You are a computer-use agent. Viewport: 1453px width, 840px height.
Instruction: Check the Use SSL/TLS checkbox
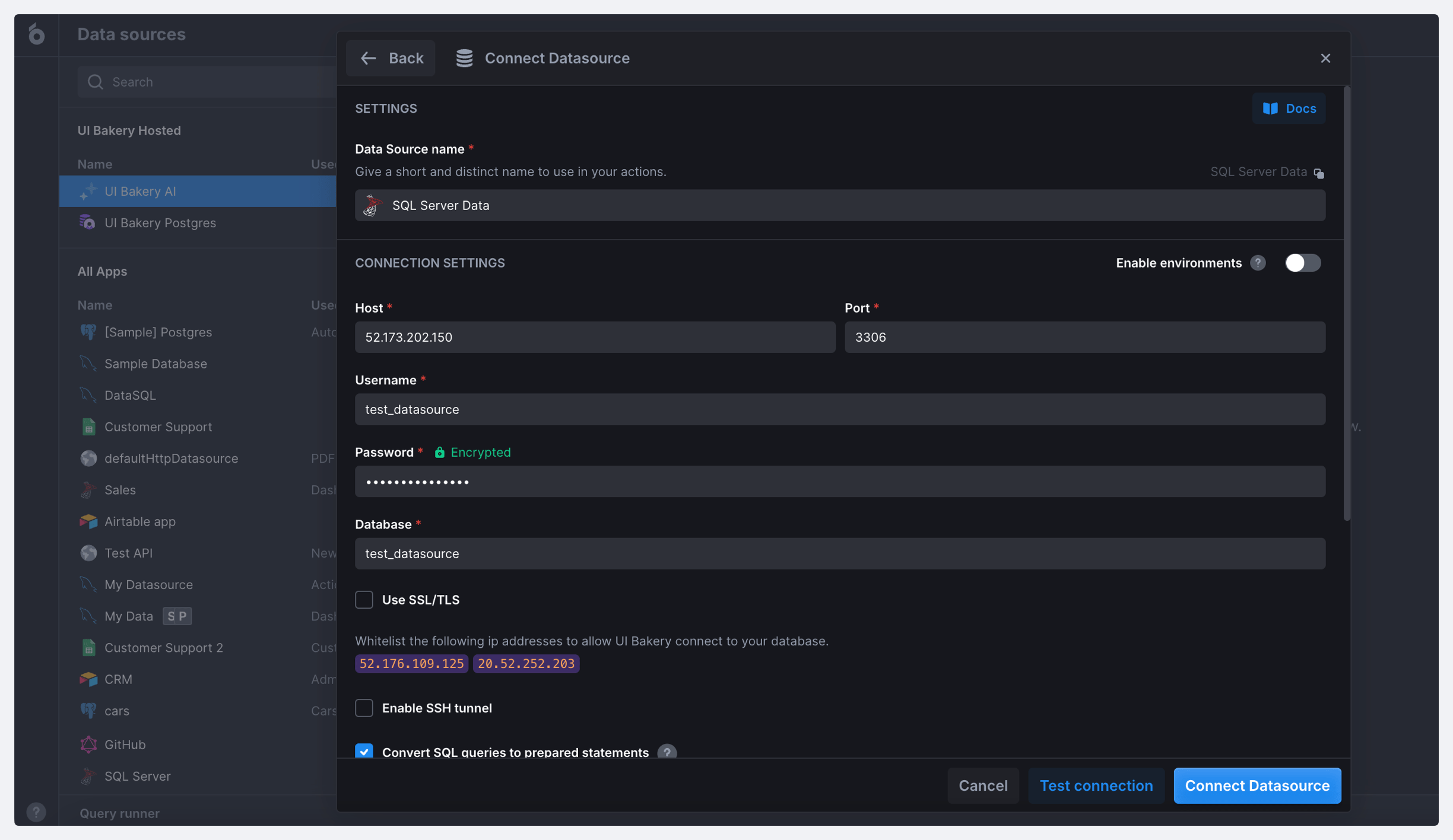click(364, 600)
